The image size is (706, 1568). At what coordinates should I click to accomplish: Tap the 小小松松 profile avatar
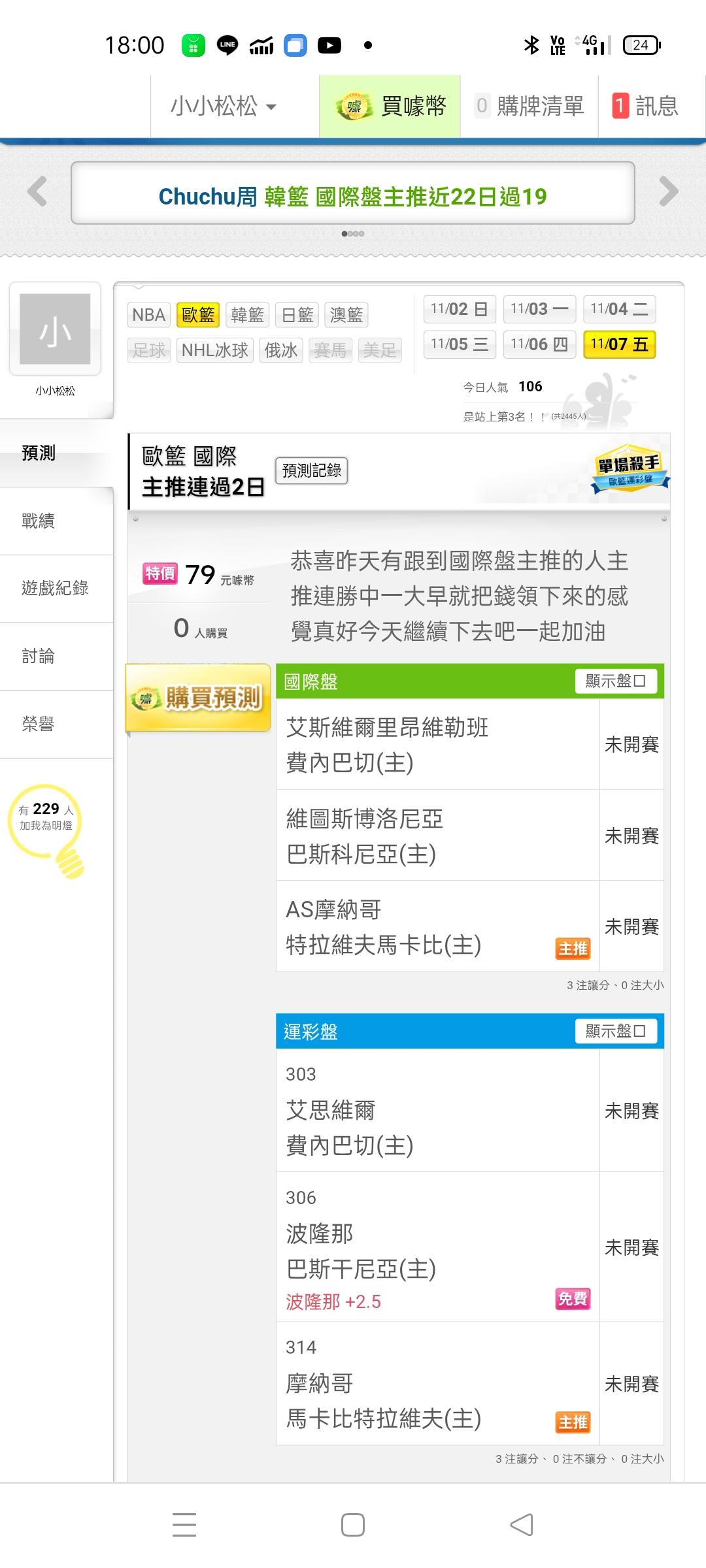(x=55, y=329)
